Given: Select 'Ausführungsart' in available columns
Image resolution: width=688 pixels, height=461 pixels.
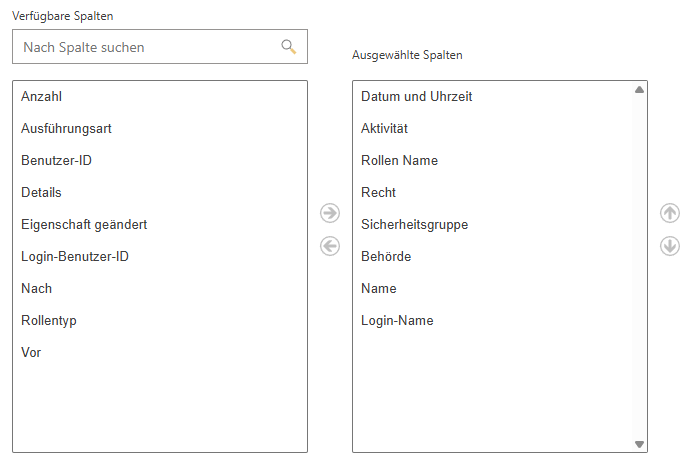Looking at the screenshot, I should pyautogui.click(x=66, y=129).
